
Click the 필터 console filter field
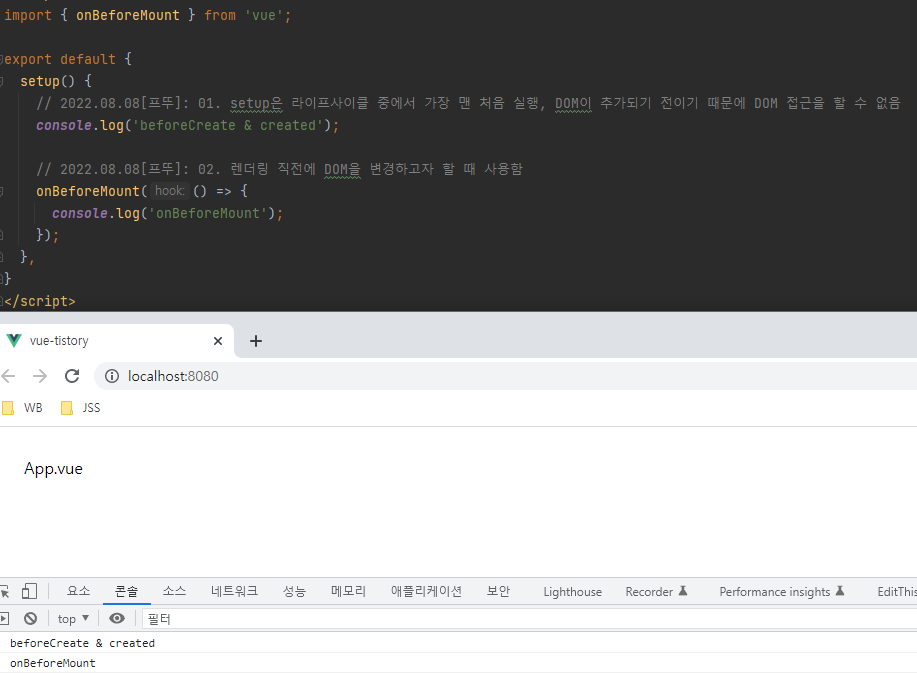pos(529,619)
